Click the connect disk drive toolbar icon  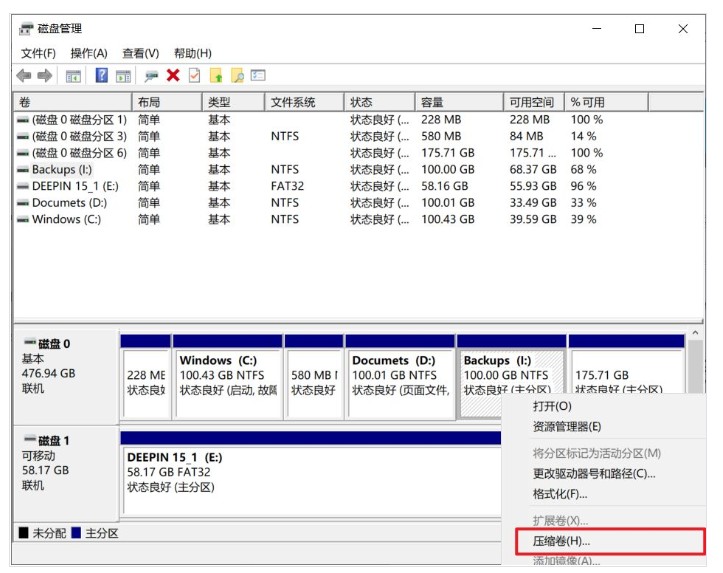point(151,76)
